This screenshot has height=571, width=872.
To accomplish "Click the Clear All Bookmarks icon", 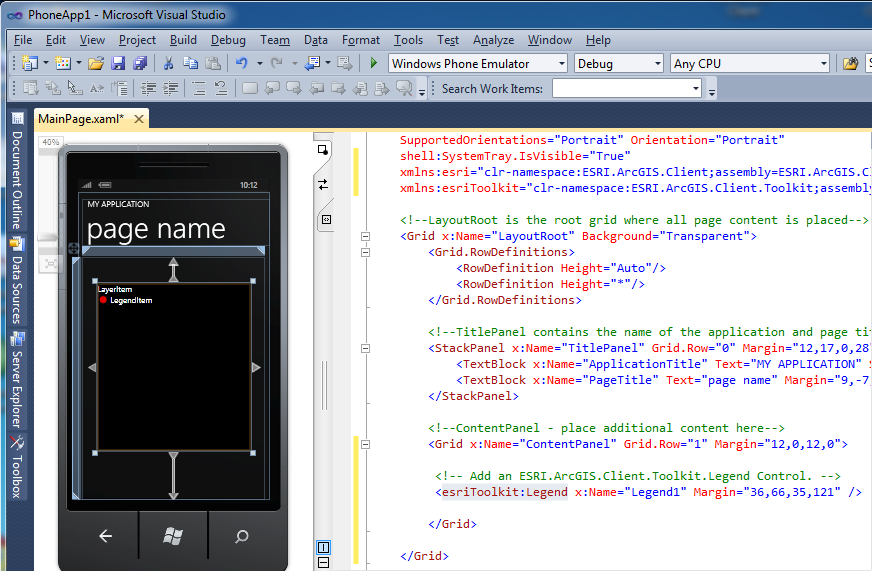I will (x=404, y=88).
